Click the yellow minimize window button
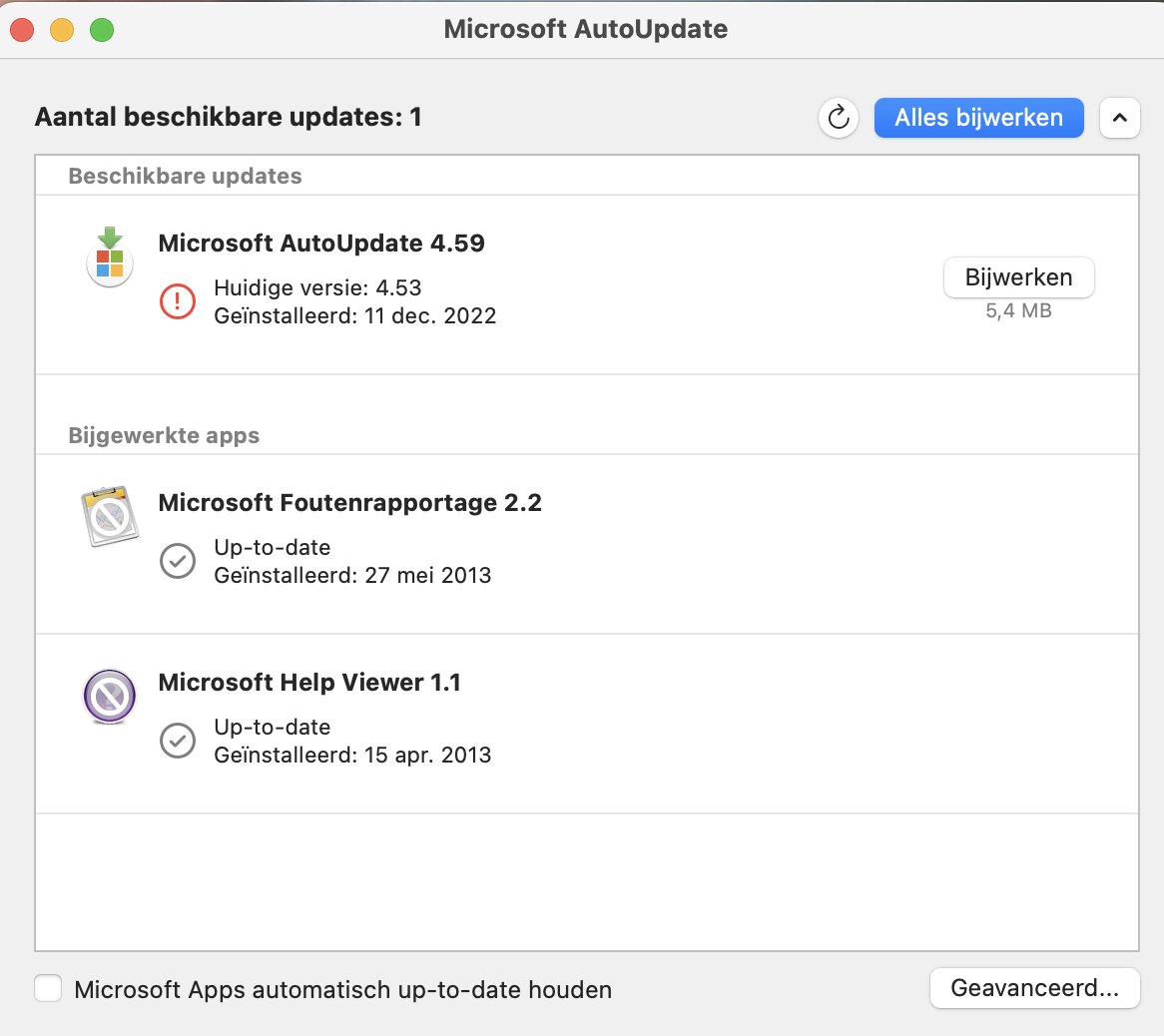Screen dimensions: 1164x1036 (62, 30)
